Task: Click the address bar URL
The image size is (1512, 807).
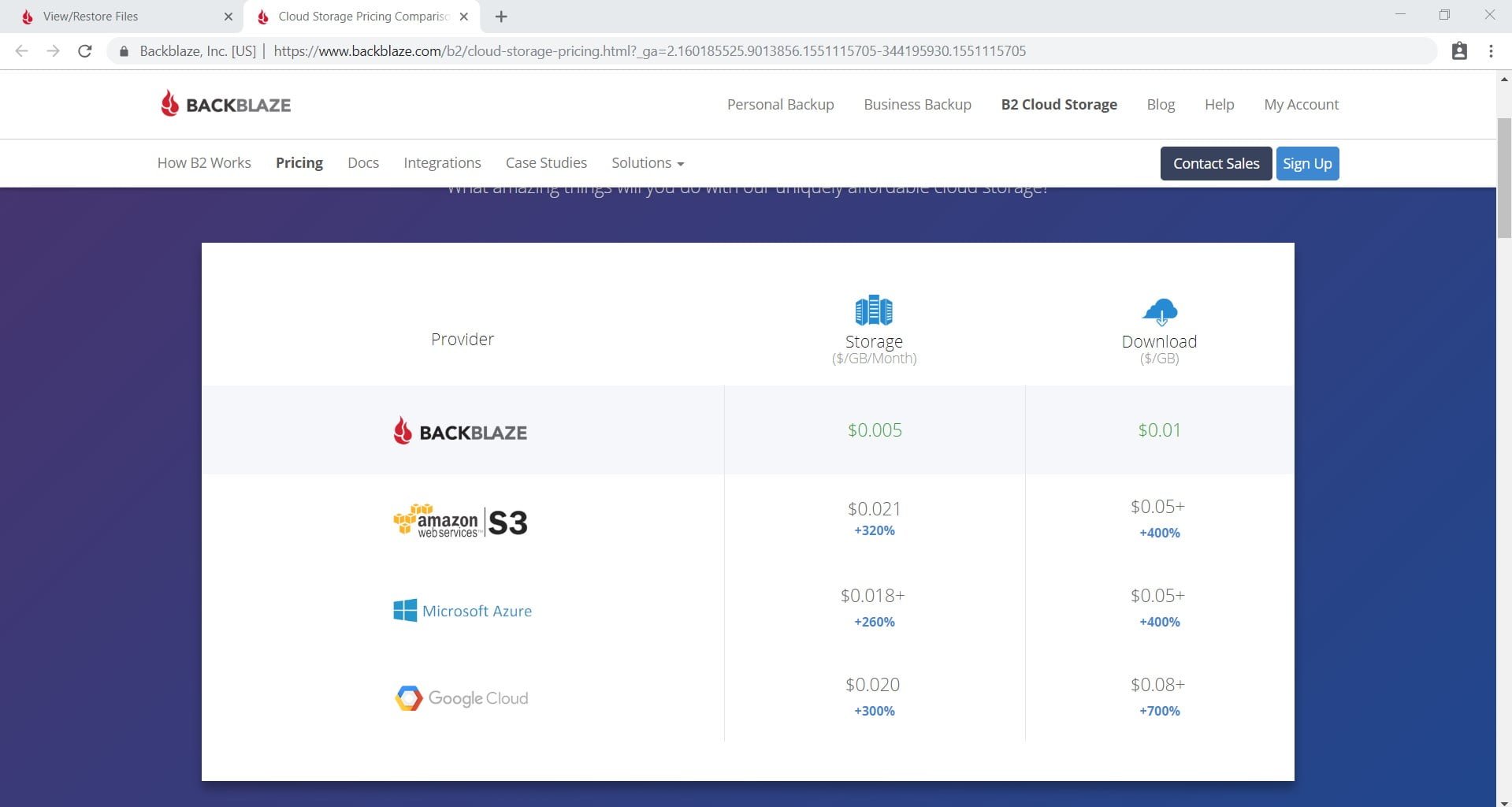Action: tap(649, 51)
